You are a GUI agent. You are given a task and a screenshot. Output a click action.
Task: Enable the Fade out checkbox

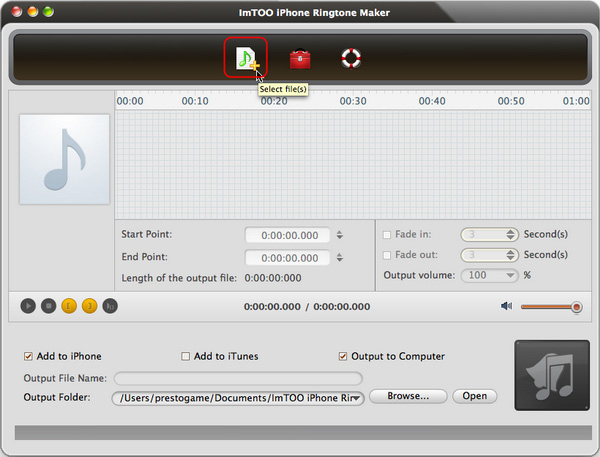click(x=387, y=255)
